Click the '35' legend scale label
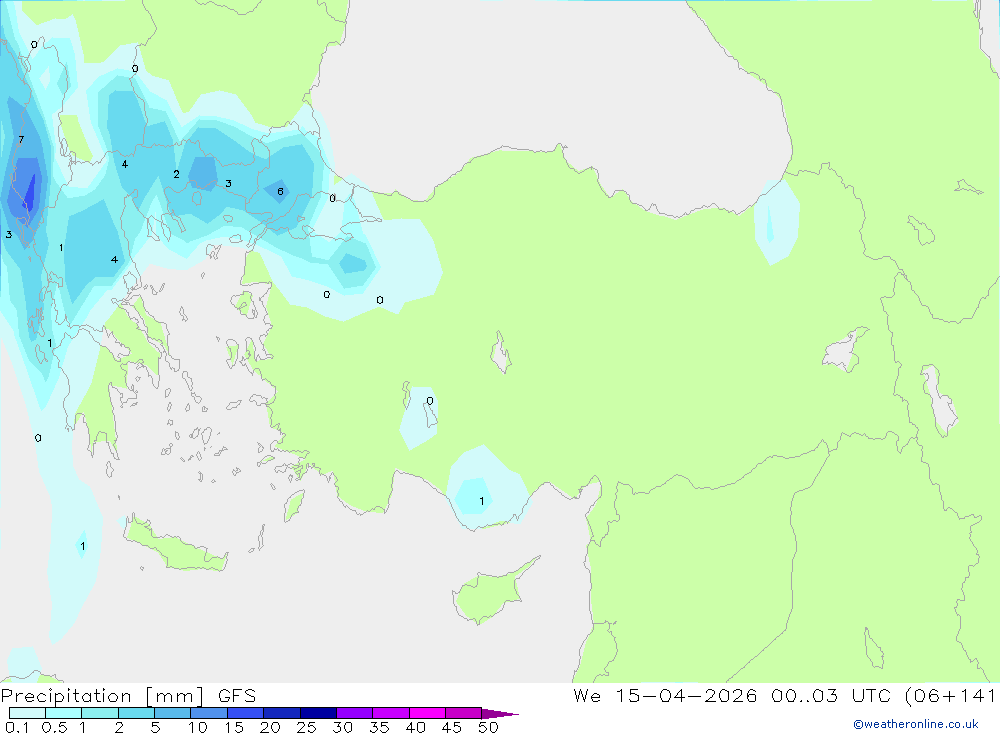Image resolution: width=1000 pixels, height=733 pixels. (379, 727)
